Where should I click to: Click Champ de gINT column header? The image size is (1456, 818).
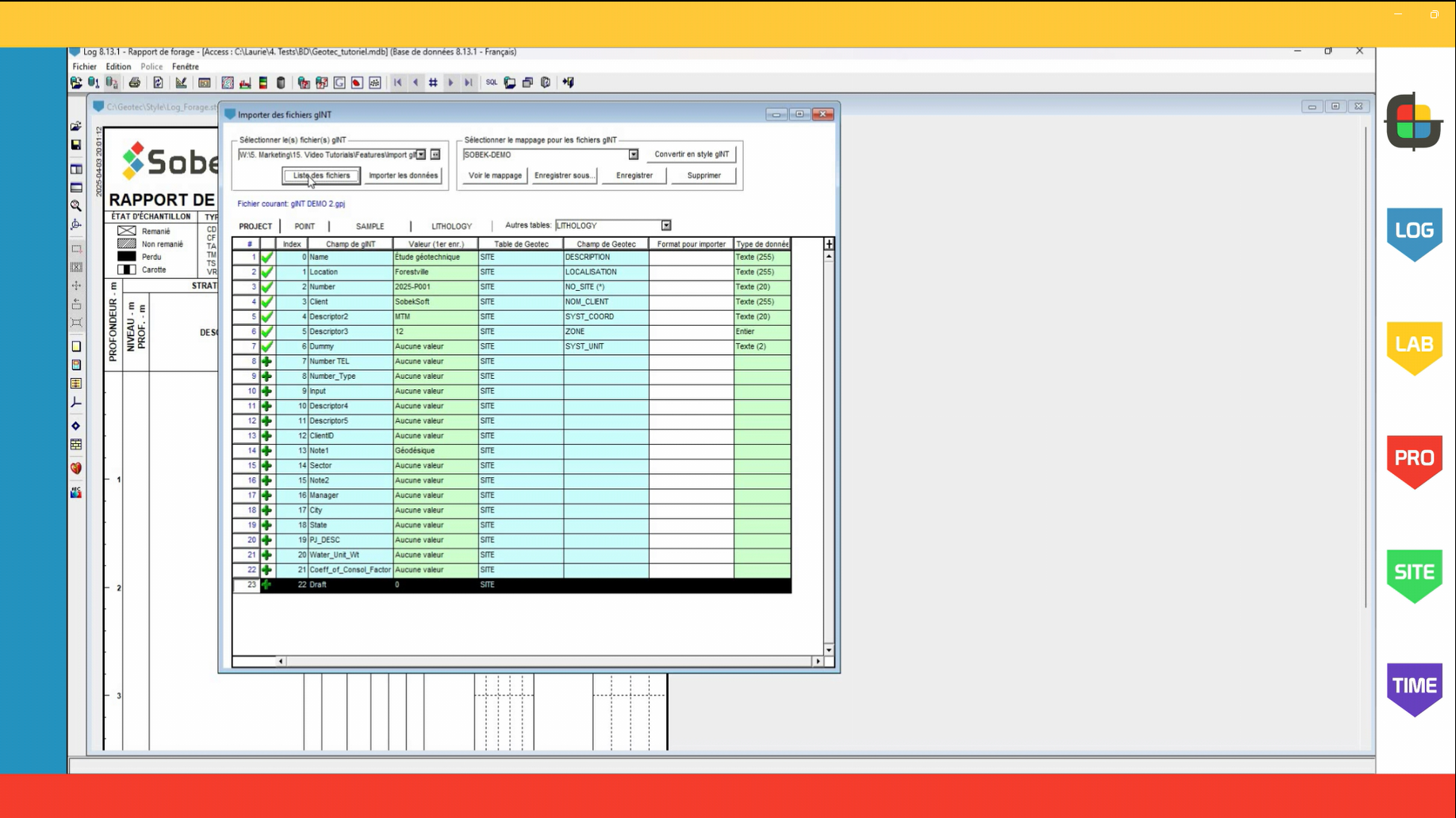pyautogui.click(x=351, y=244)
